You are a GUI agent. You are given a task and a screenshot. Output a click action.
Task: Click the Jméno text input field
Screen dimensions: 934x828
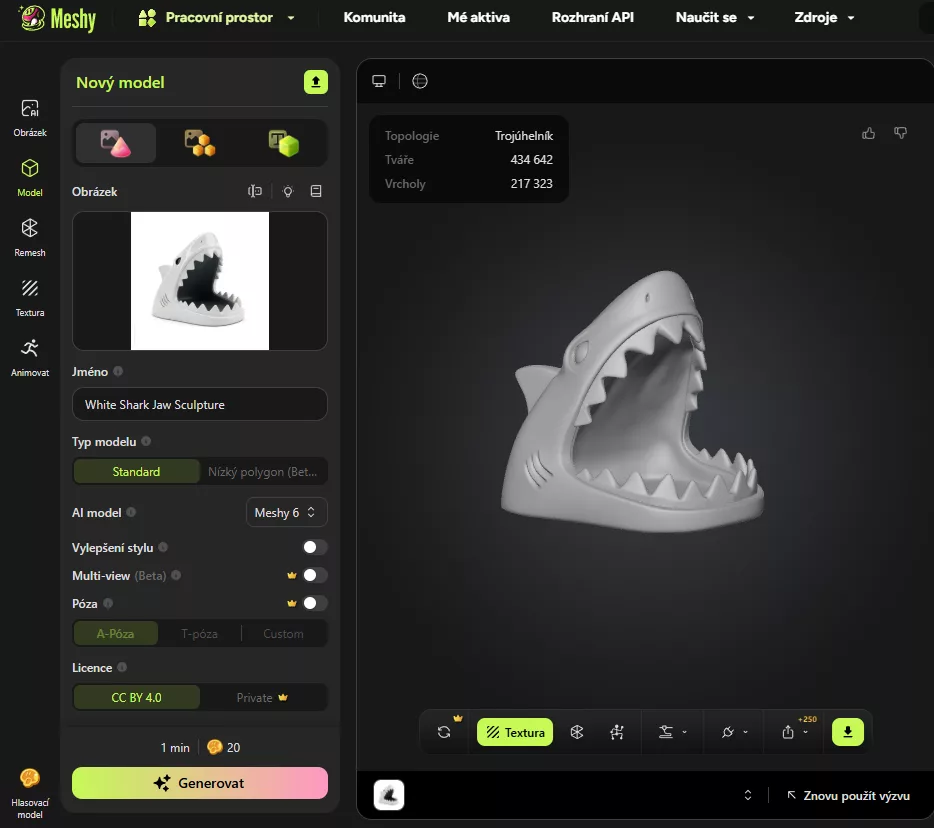click(199, 405)
